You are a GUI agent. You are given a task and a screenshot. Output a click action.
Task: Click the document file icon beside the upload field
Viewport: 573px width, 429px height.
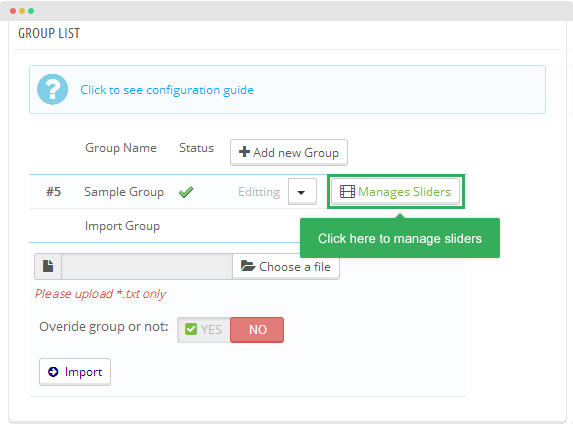pyautogui.click(x=48, y=266)
